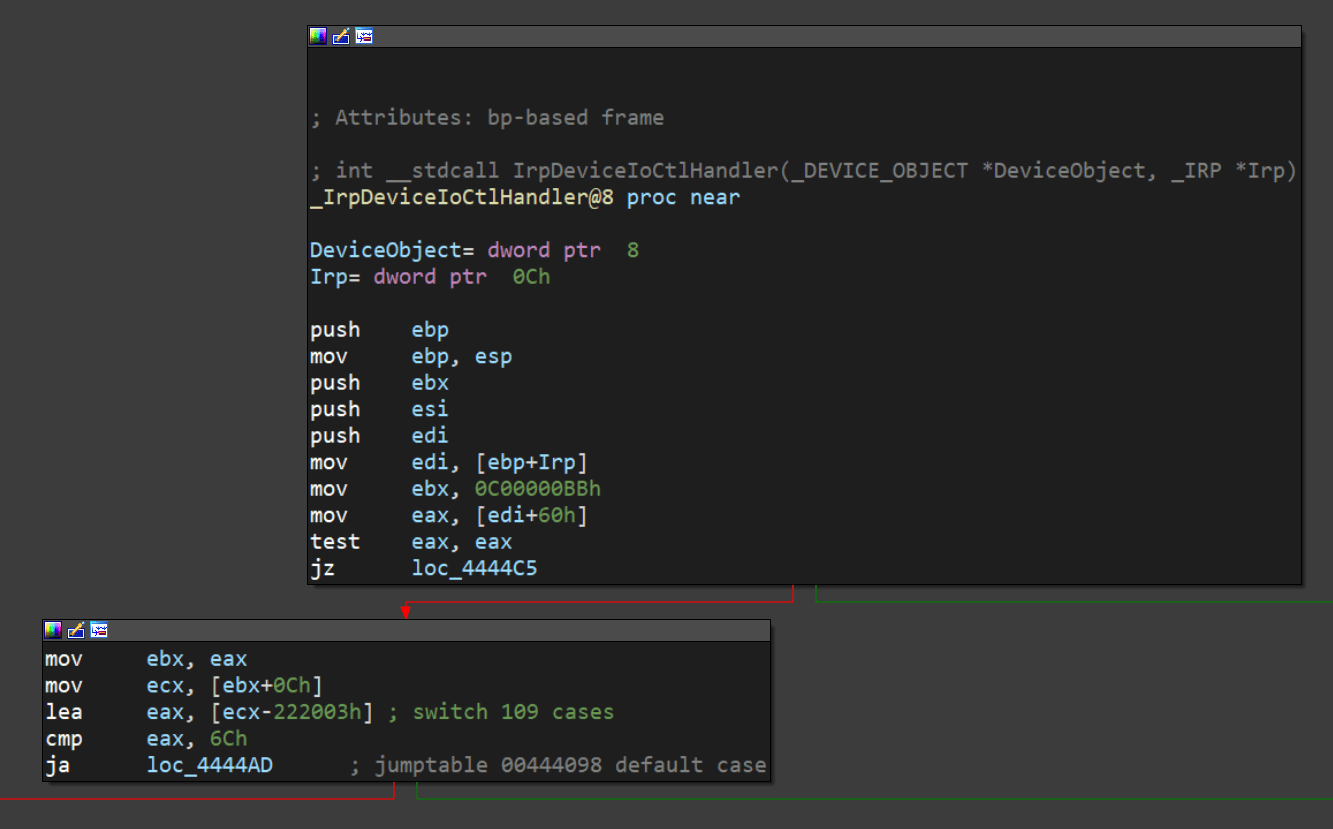Click the group nodes icon on the switch node

(x=99, y=630)
